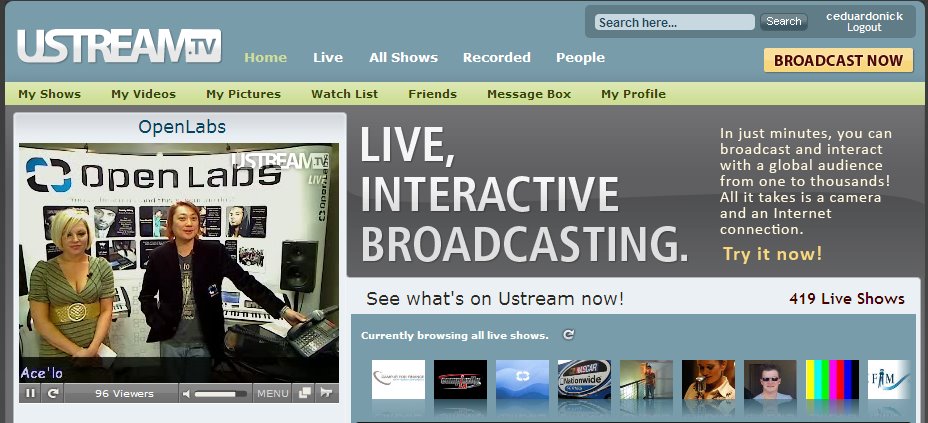This screenshot has width=928, height=423.
Task: Click the OpenLabs show title
Action: point(182,127)
